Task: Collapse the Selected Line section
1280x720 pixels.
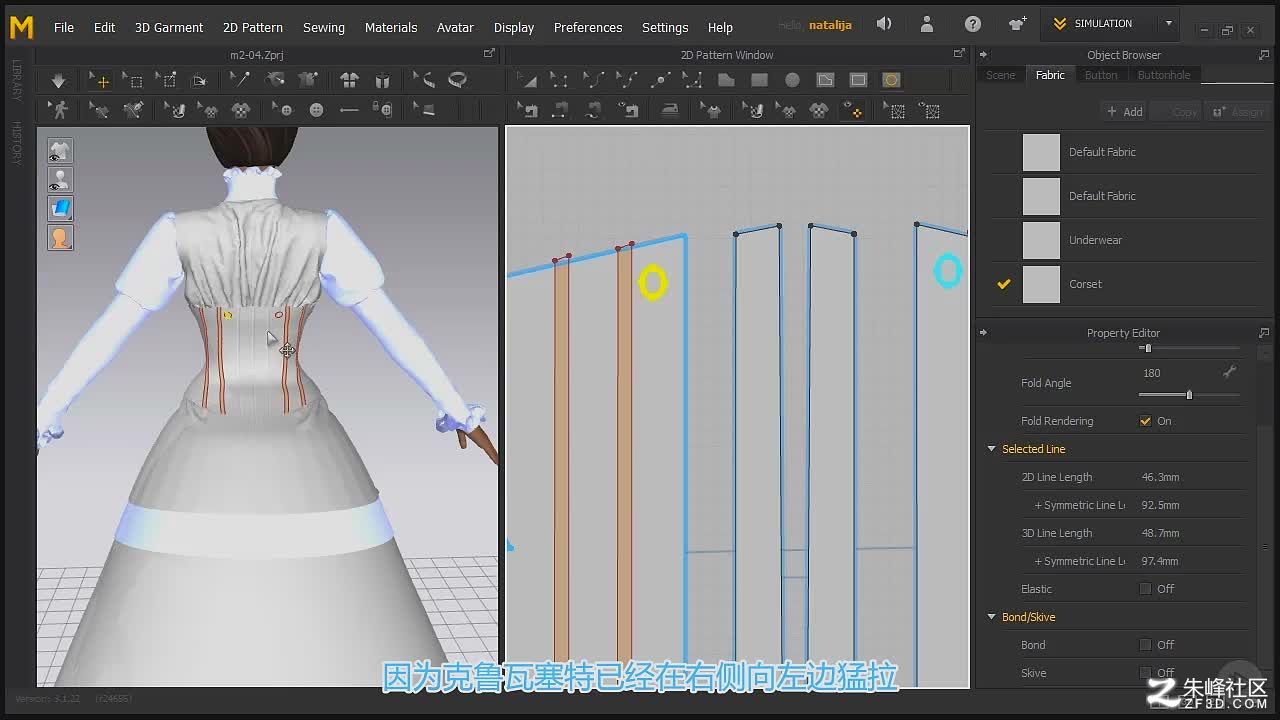Action: click(992, 449)
